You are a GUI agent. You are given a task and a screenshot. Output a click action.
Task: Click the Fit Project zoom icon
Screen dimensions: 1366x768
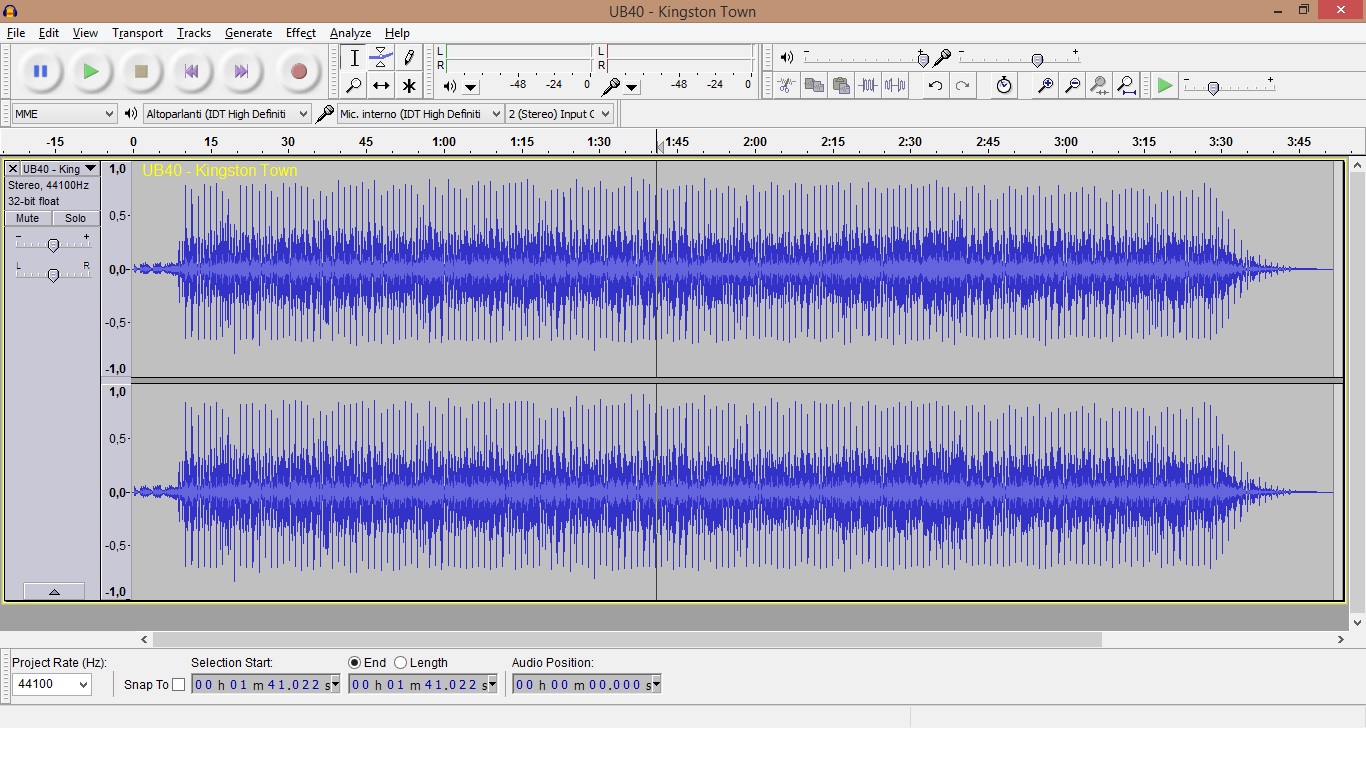1126,86
